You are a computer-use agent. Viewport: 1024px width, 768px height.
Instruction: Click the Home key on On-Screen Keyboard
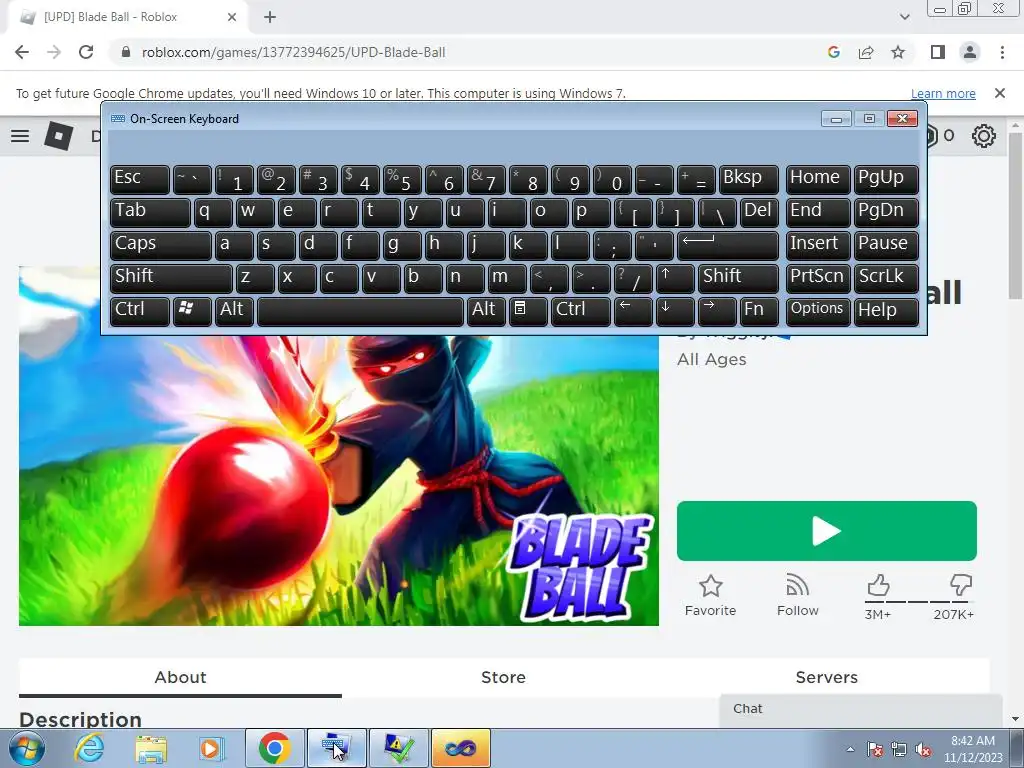tap(818, 179)
